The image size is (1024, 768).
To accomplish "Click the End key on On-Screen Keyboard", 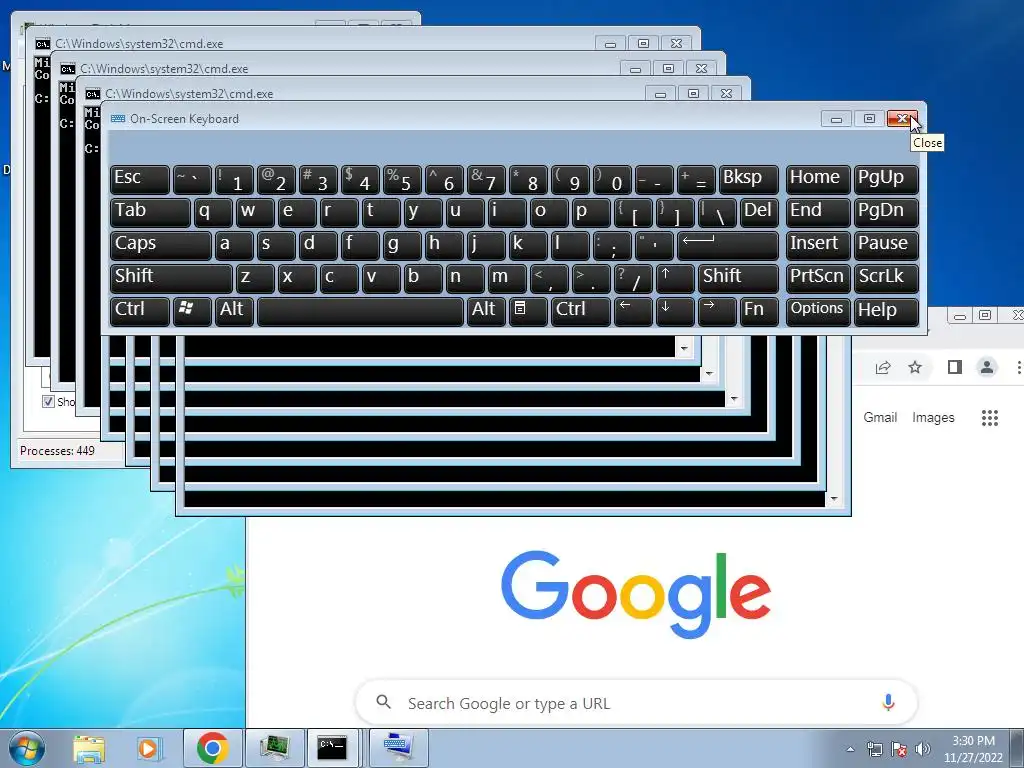I will (x=818, y=212).
